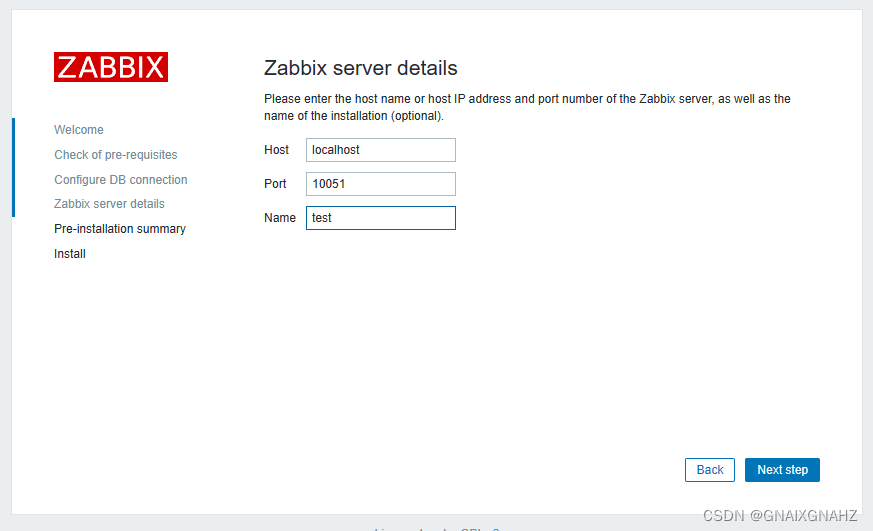Select Check of pre-requisites step
This screenshot has width=873, height=531.
[116, 155]
